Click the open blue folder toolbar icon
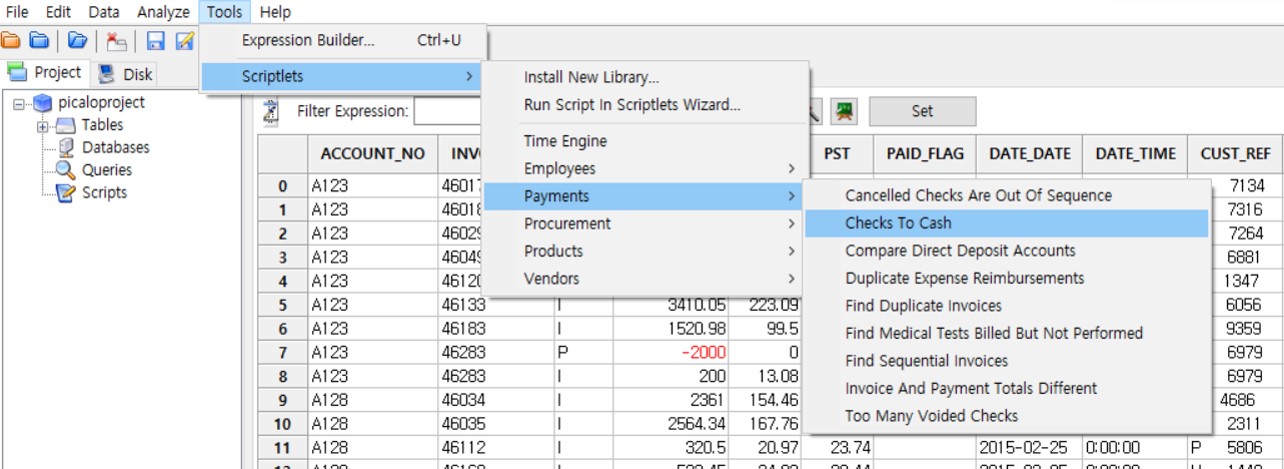Viewport: 1284px width, 469px height. (77, 41)
